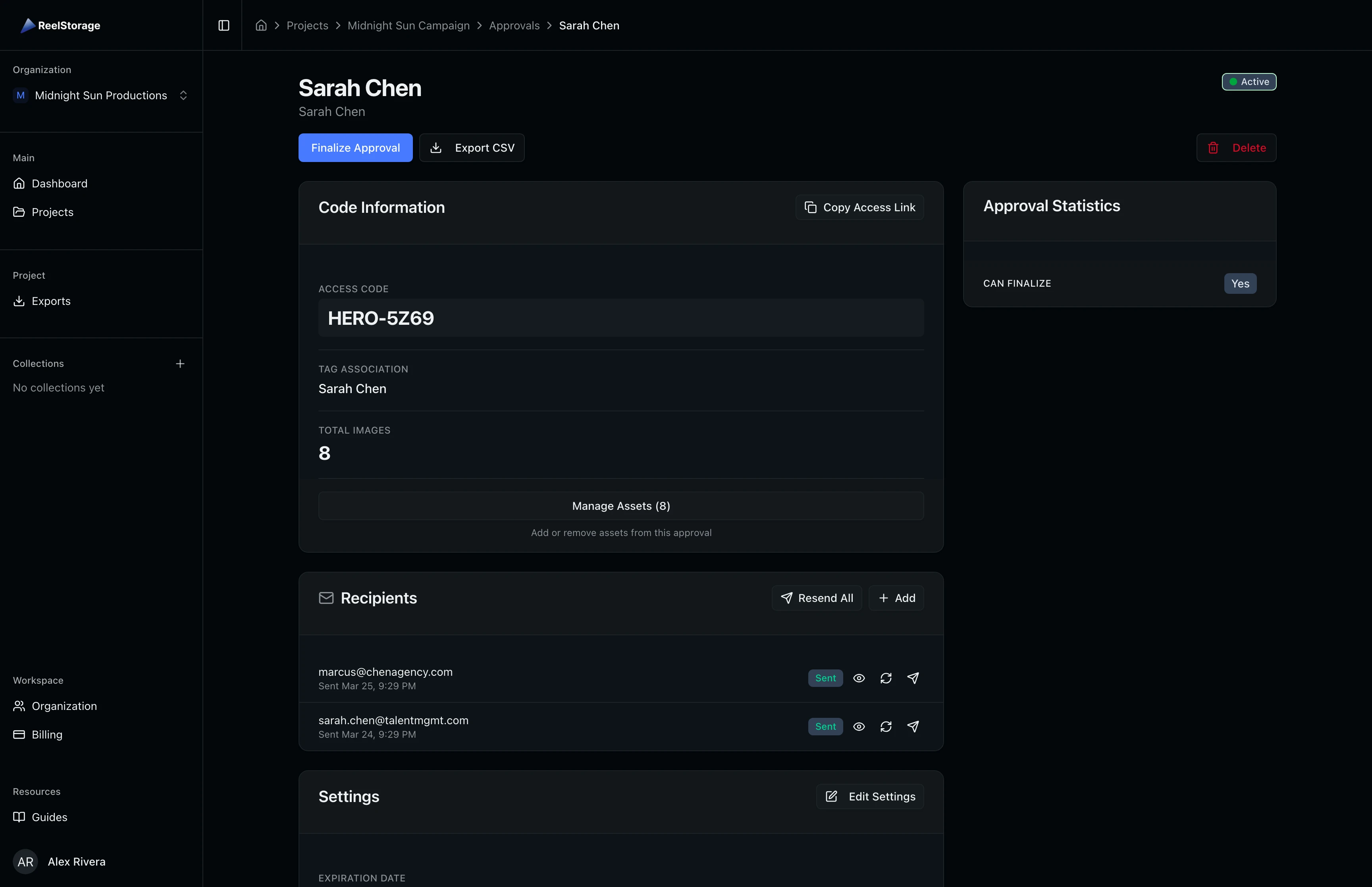Open Guides via the book icon
The image size is (1372, 887).
point(19,817)
